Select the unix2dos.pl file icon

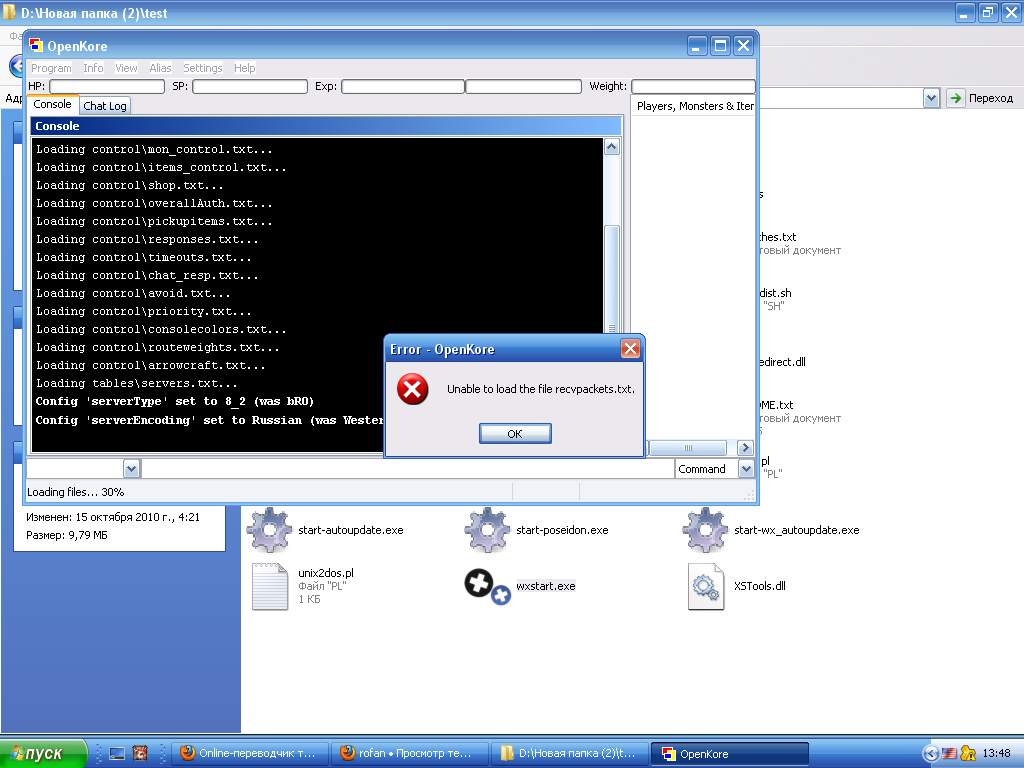(270, 586)
